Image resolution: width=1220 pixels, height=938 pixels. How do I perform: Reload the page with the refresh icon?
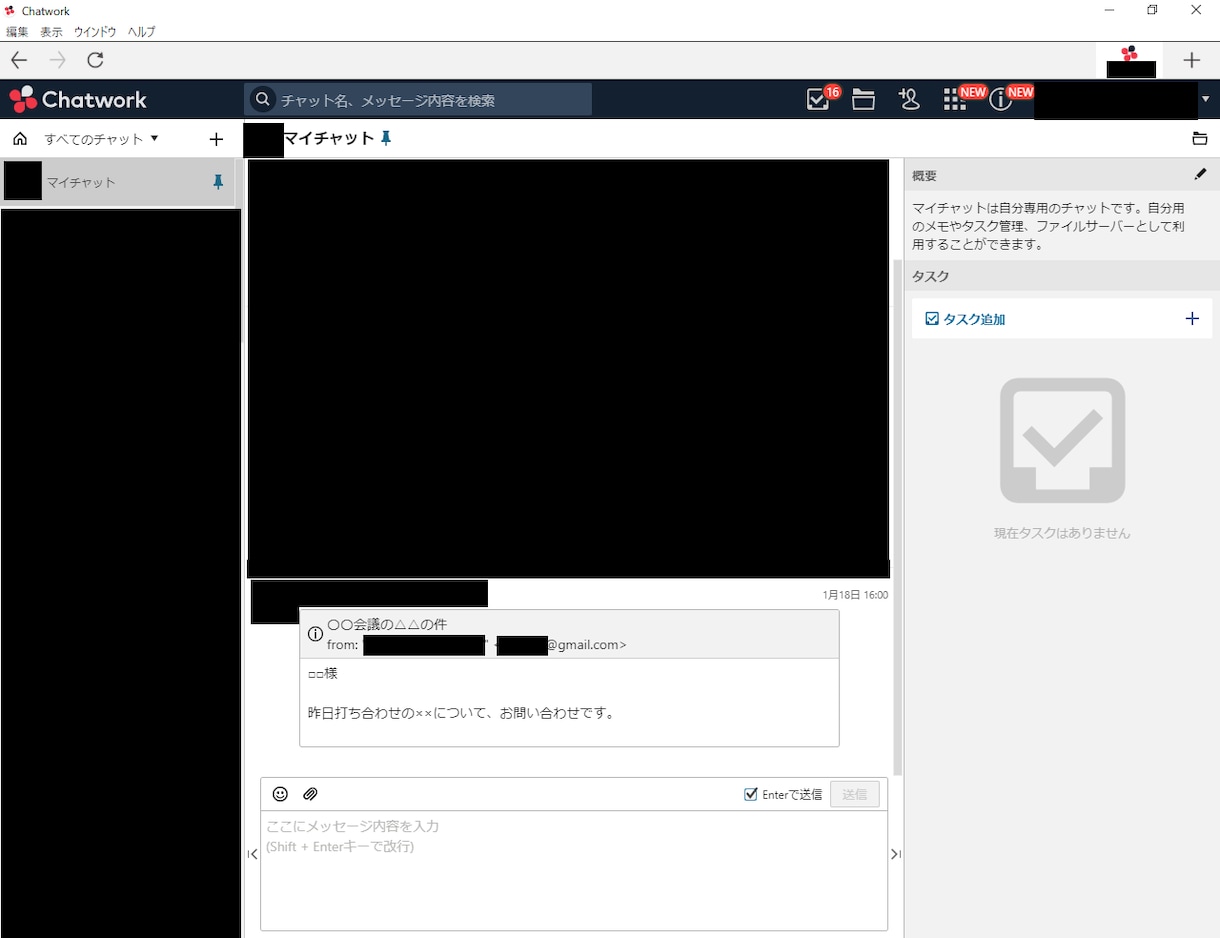point(95,60)
